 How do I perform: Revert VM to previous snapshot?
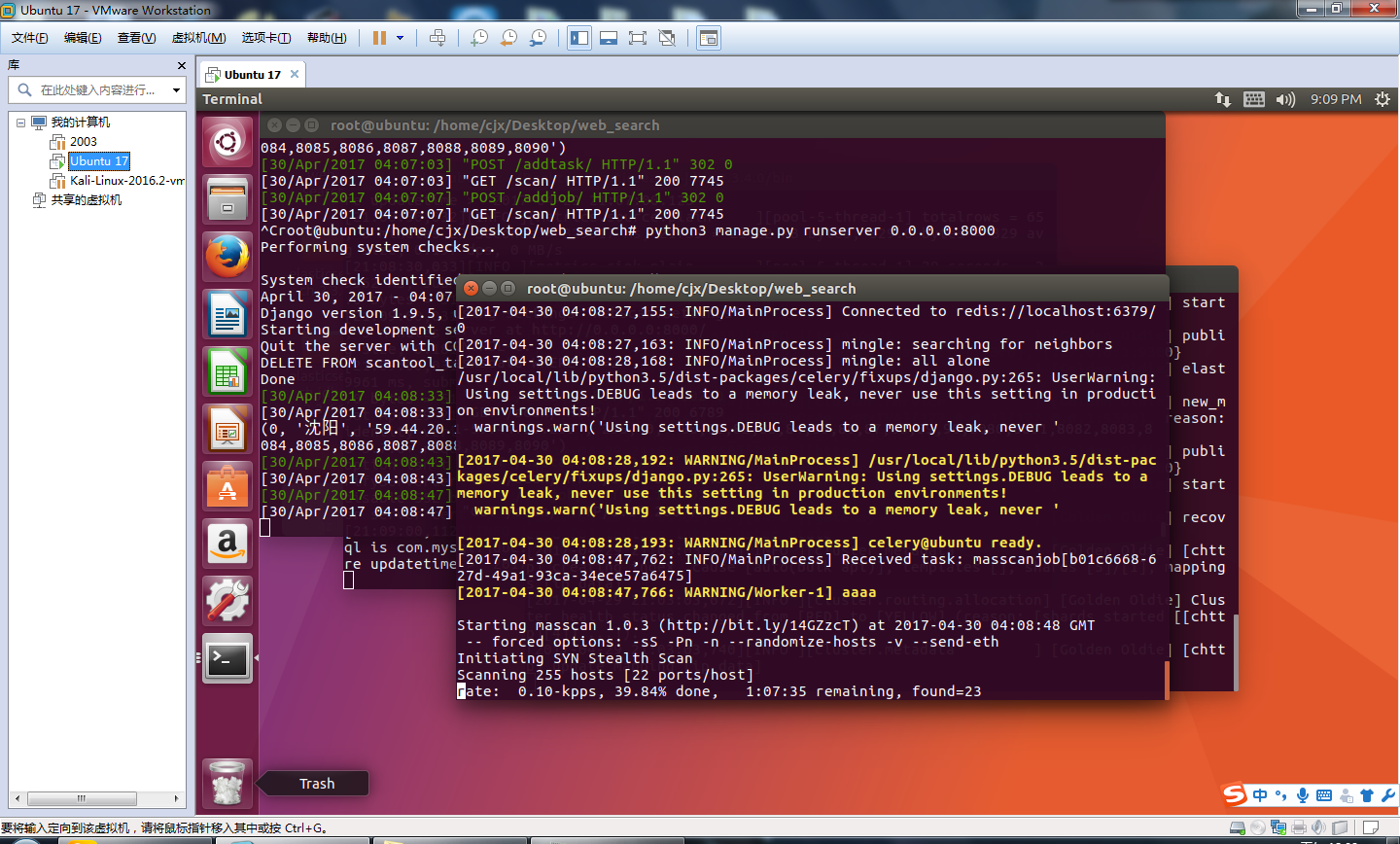coord(508,38)
